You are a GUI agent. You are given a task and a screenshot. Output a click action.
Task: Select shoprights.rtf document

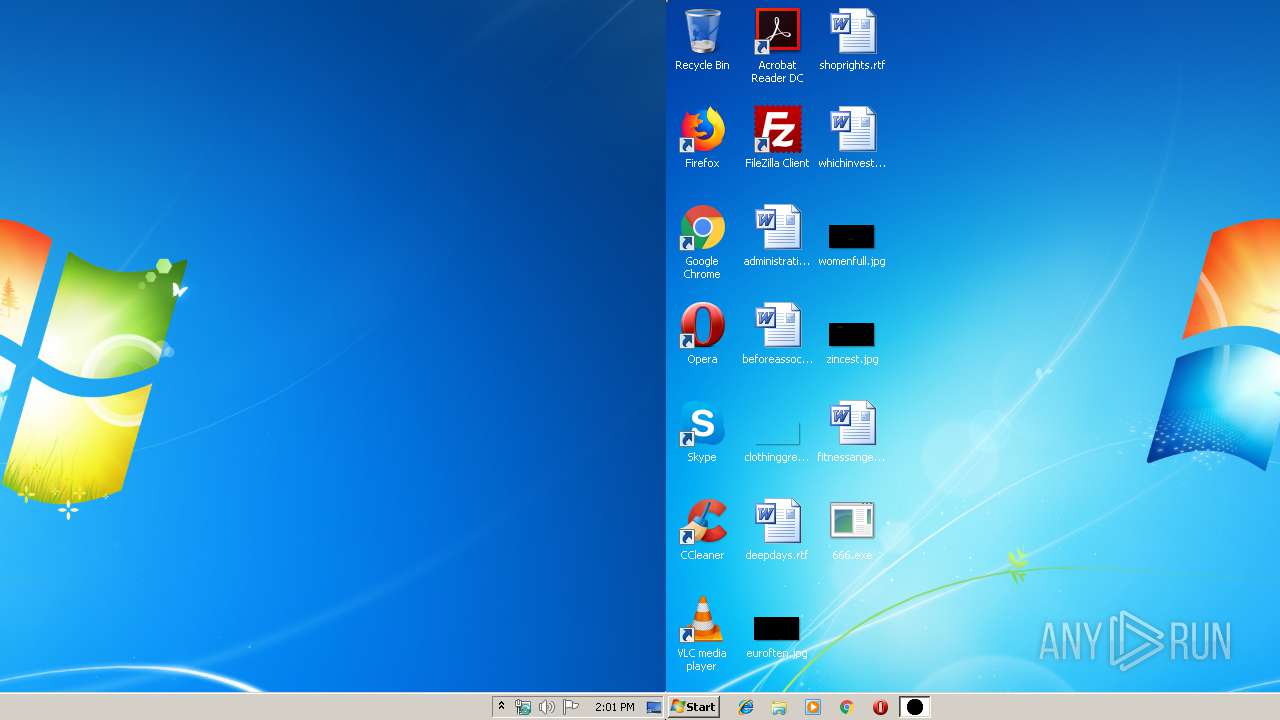pyautogui.click(x=852, y=40)
